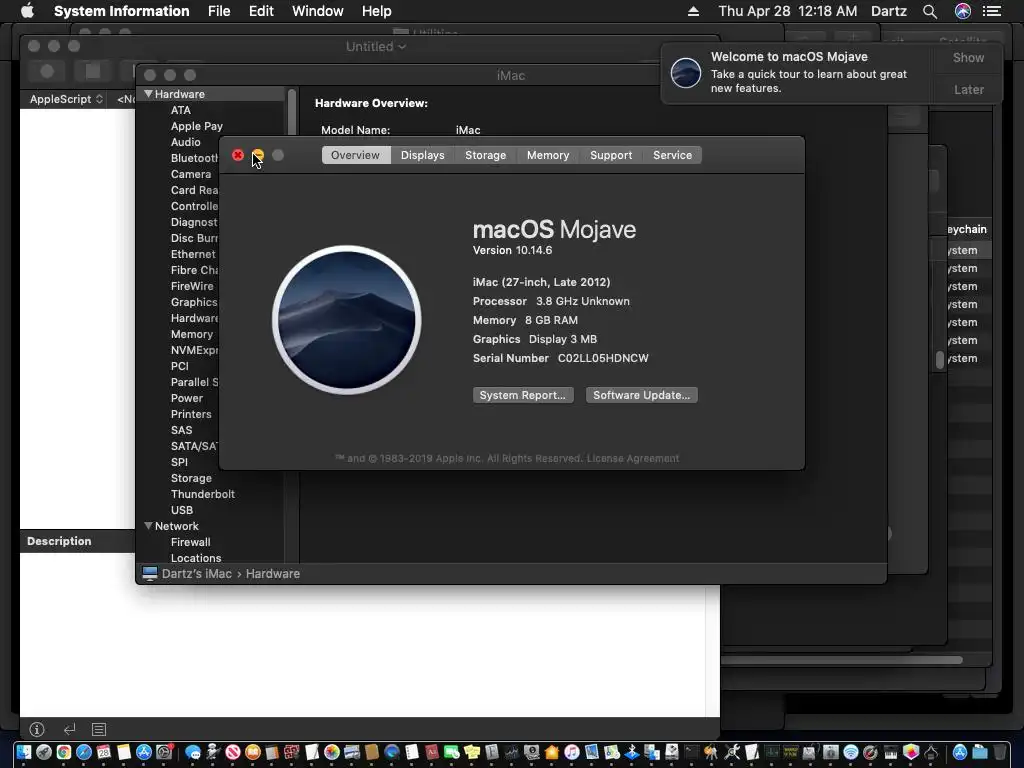Open Google Chrome in the Dock
The width and height of the screenshot is (1024, 768).
[64, 752]
